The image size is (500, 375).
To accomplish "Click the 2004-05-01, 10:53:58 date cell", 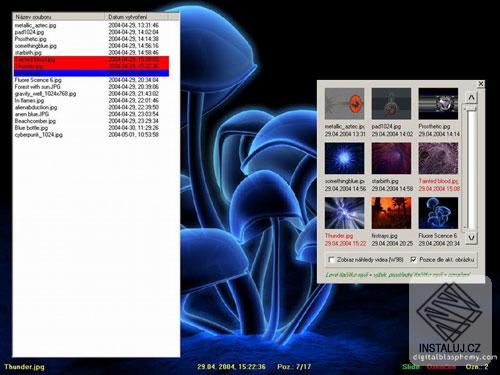I will coord(133,135).
